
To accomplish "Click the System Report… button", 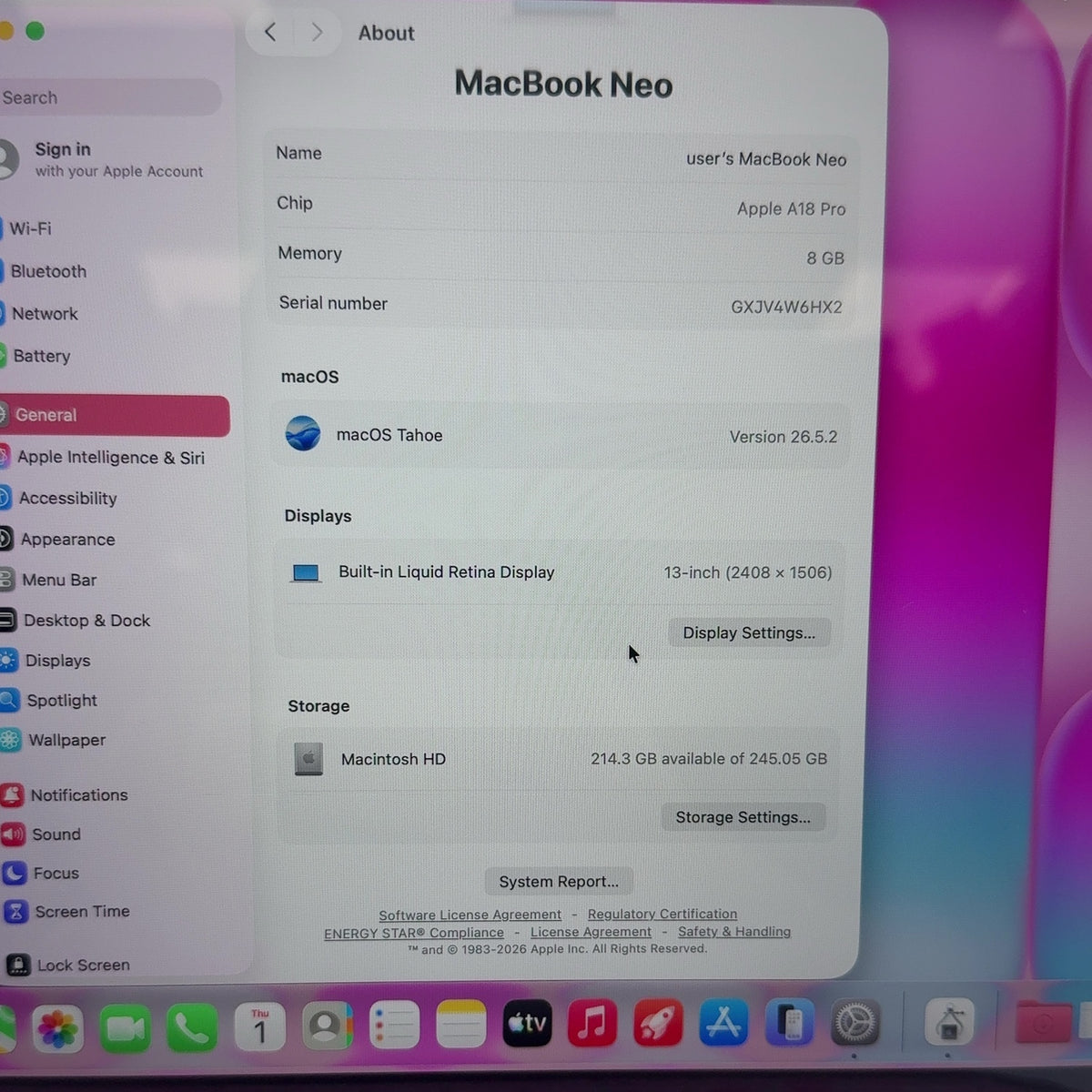I will 559,881.
